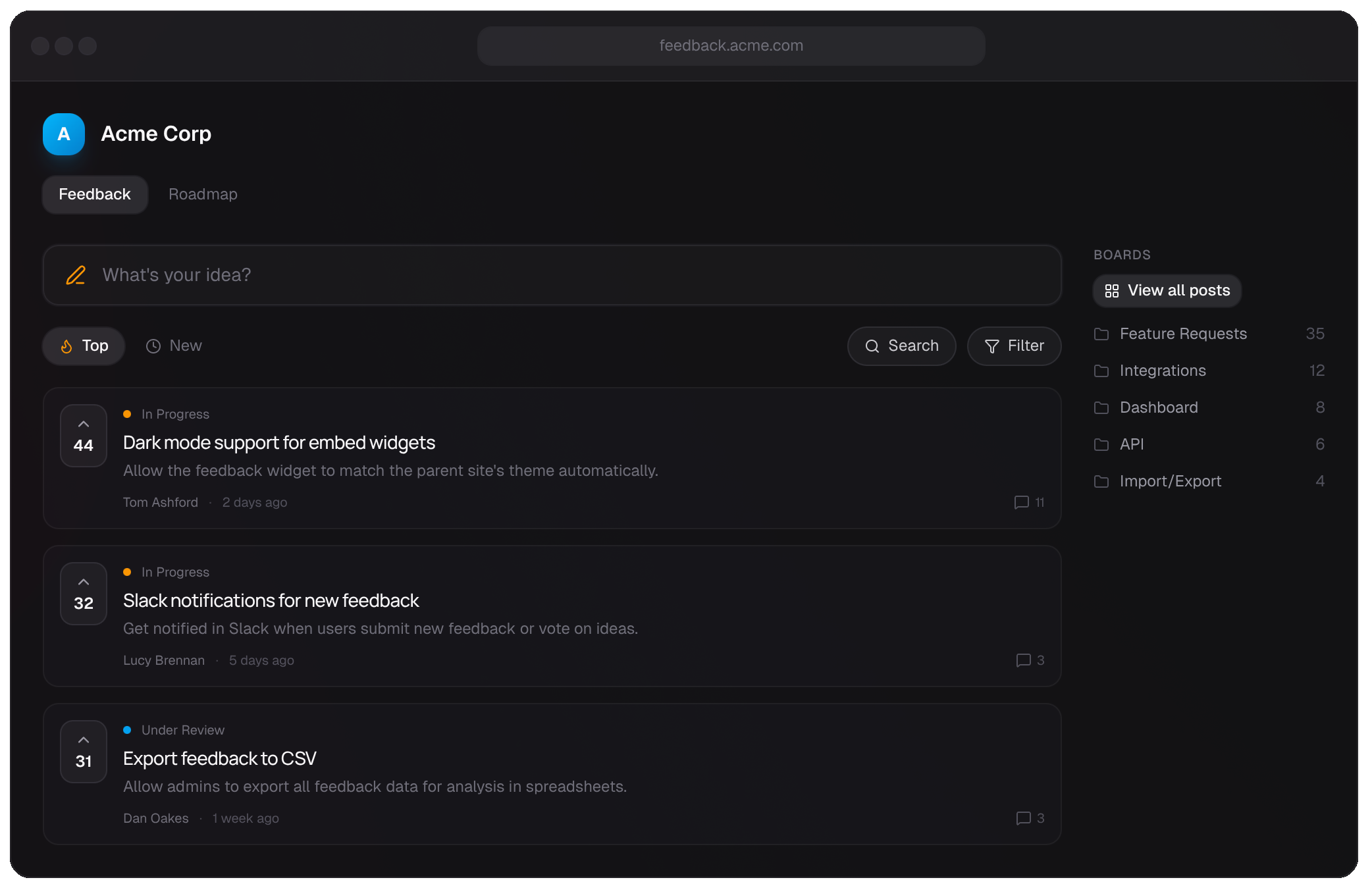
Task: Open the Filter options
Action: click(1014, 346)
